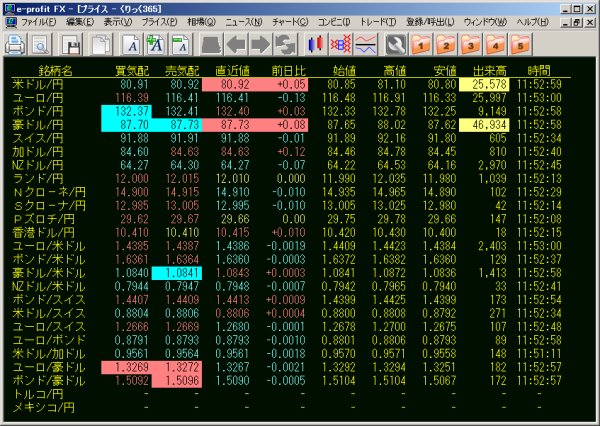Image resolution: width=600 pixels, height=426 pixels.
Task: Click the cyan bid cell 132.37
Action: (126, 111)
